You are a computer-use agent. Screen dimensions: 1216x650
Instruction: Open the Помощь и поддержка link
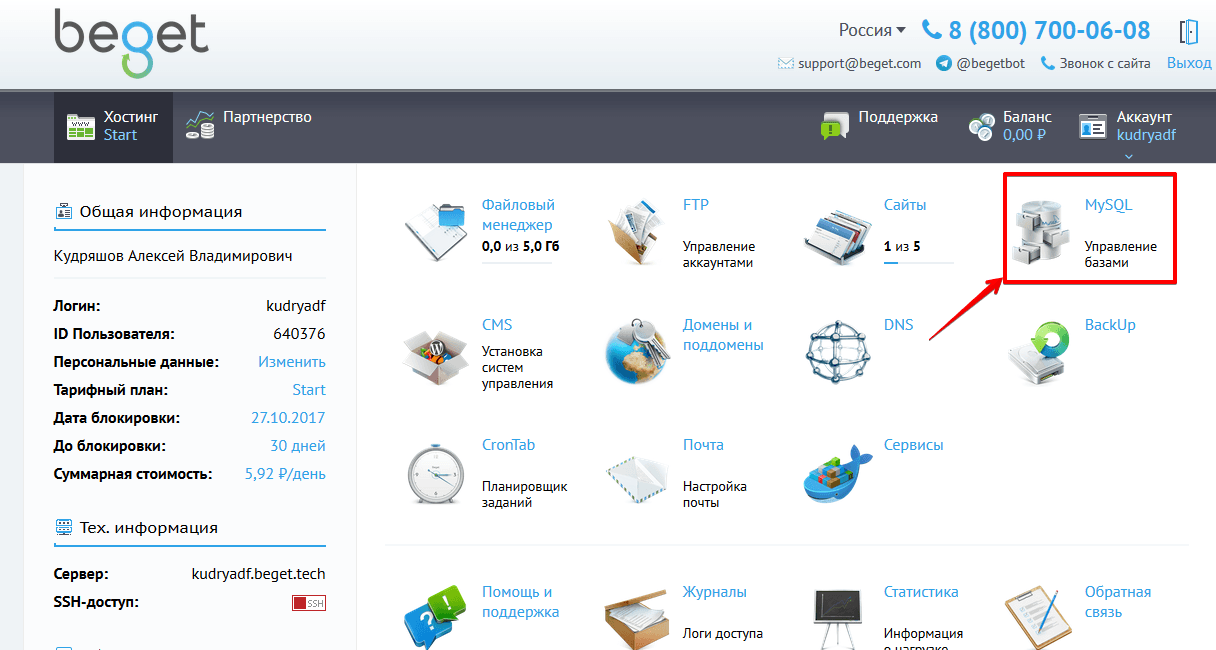pyautogui.click(x=520, y=602)
